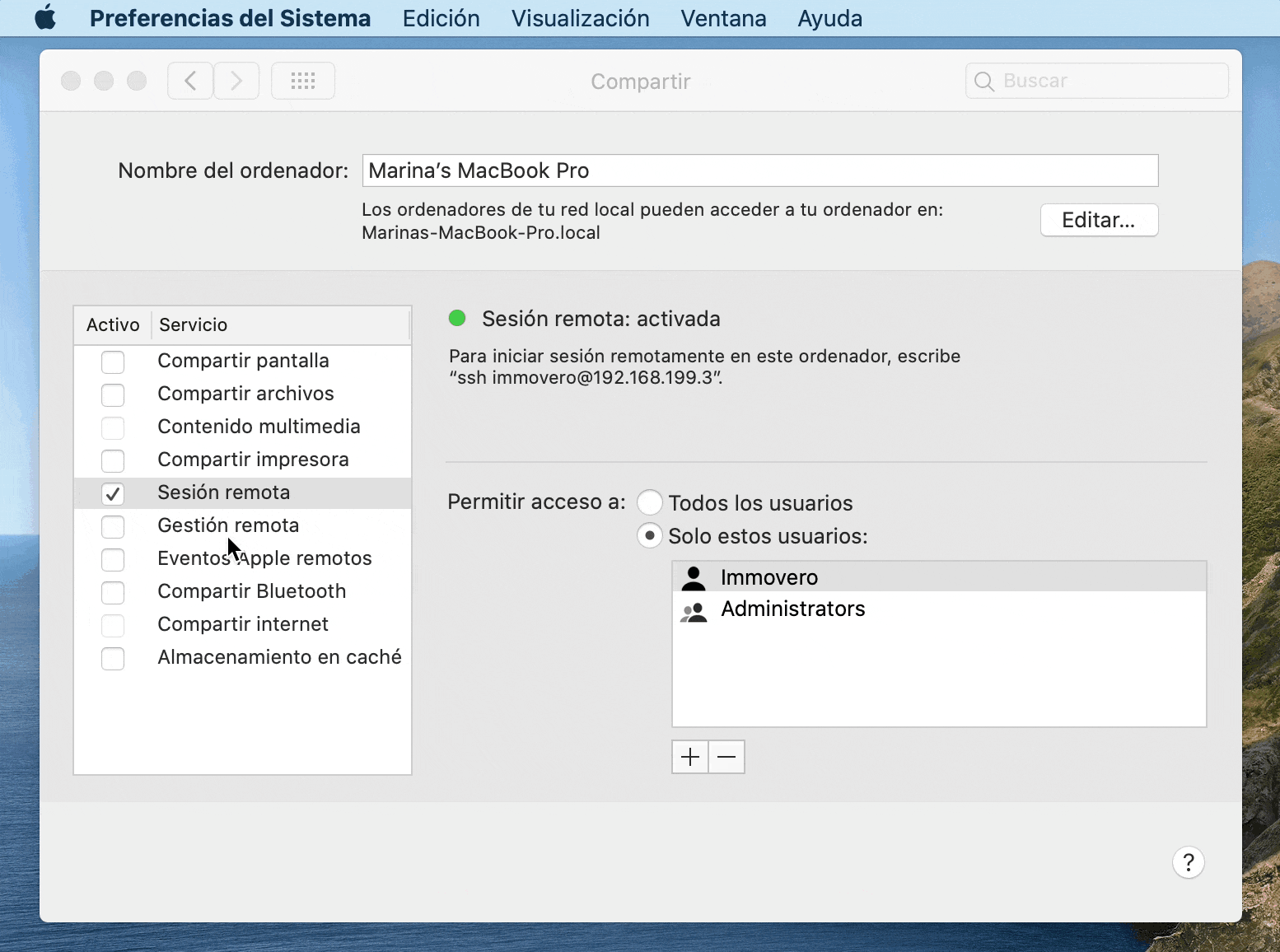Click the Marinas-MacBook-Pro.local address text

click(481, 233)
